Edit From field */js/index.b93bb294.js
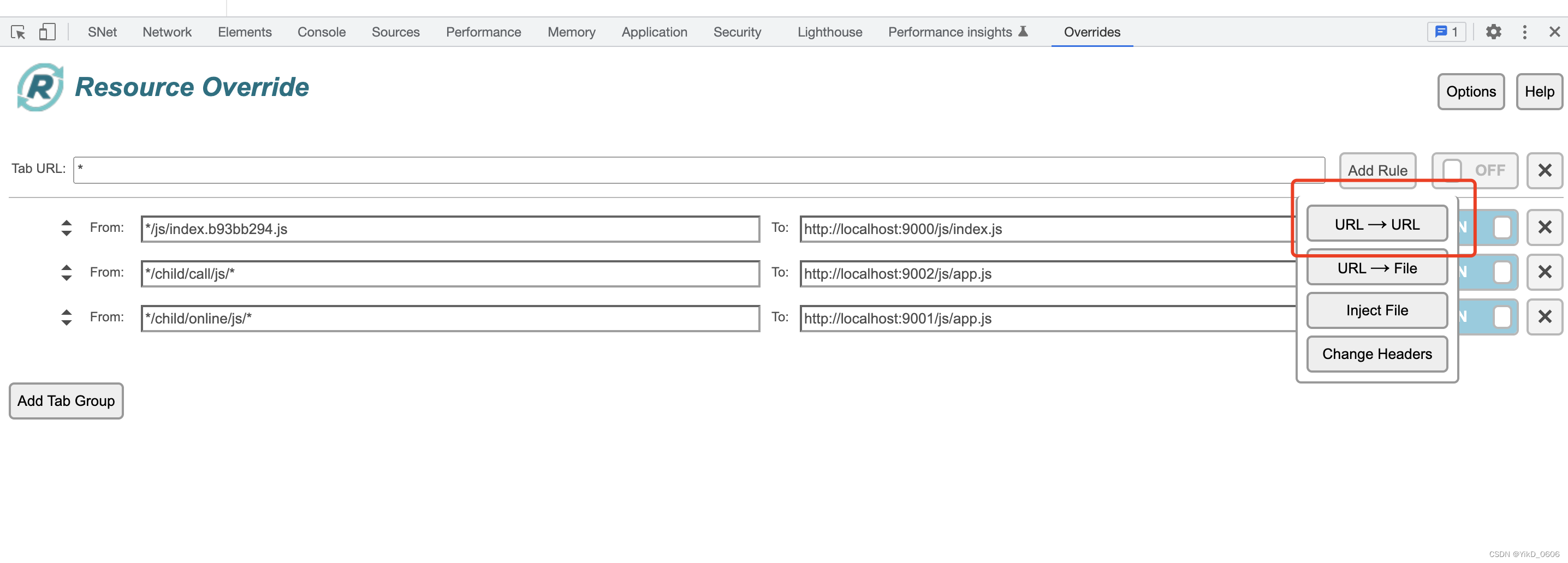 coord(450,229)
